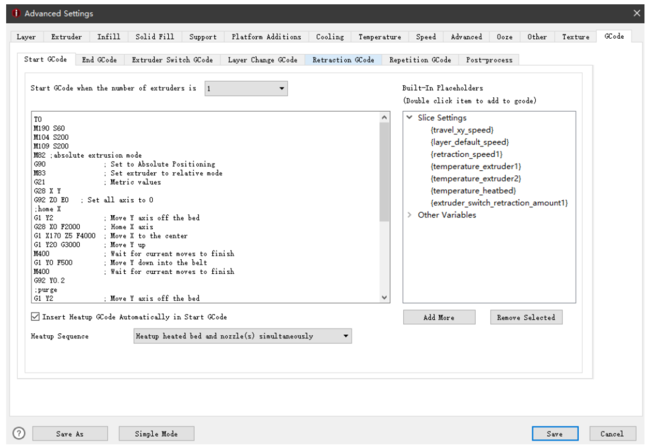Open the End GCode sub-tab
This screenshot has width=650, height=448.
tap(98, 60)
